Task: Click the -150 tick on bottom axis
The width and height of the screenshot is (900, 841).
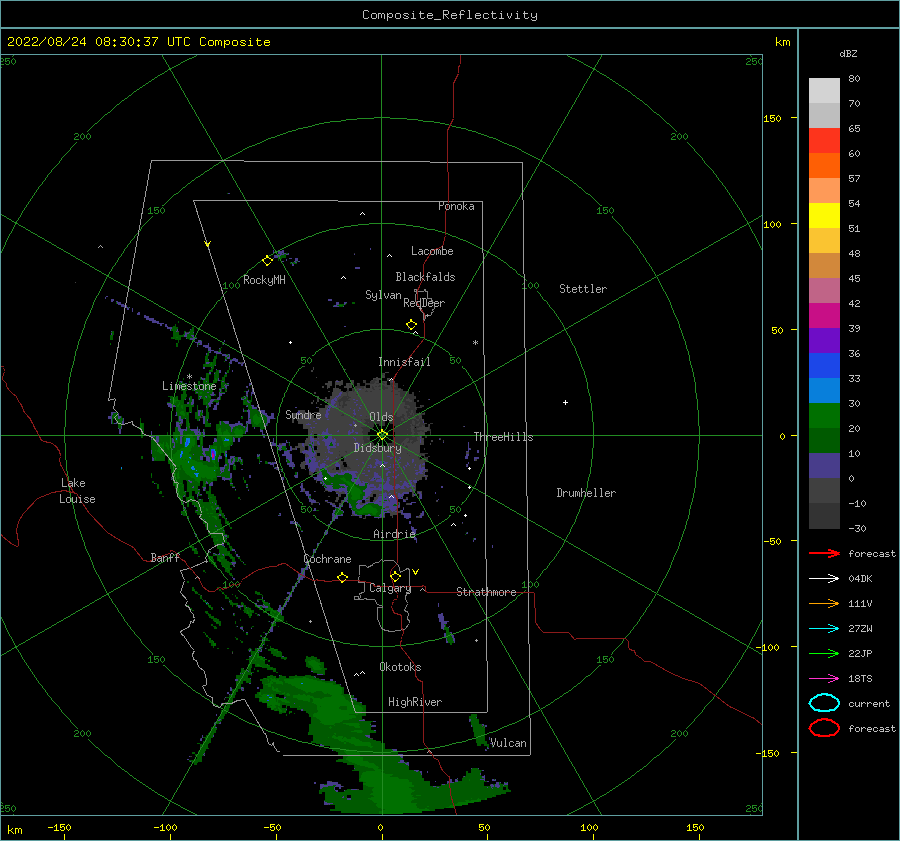Action: (59, 827)
